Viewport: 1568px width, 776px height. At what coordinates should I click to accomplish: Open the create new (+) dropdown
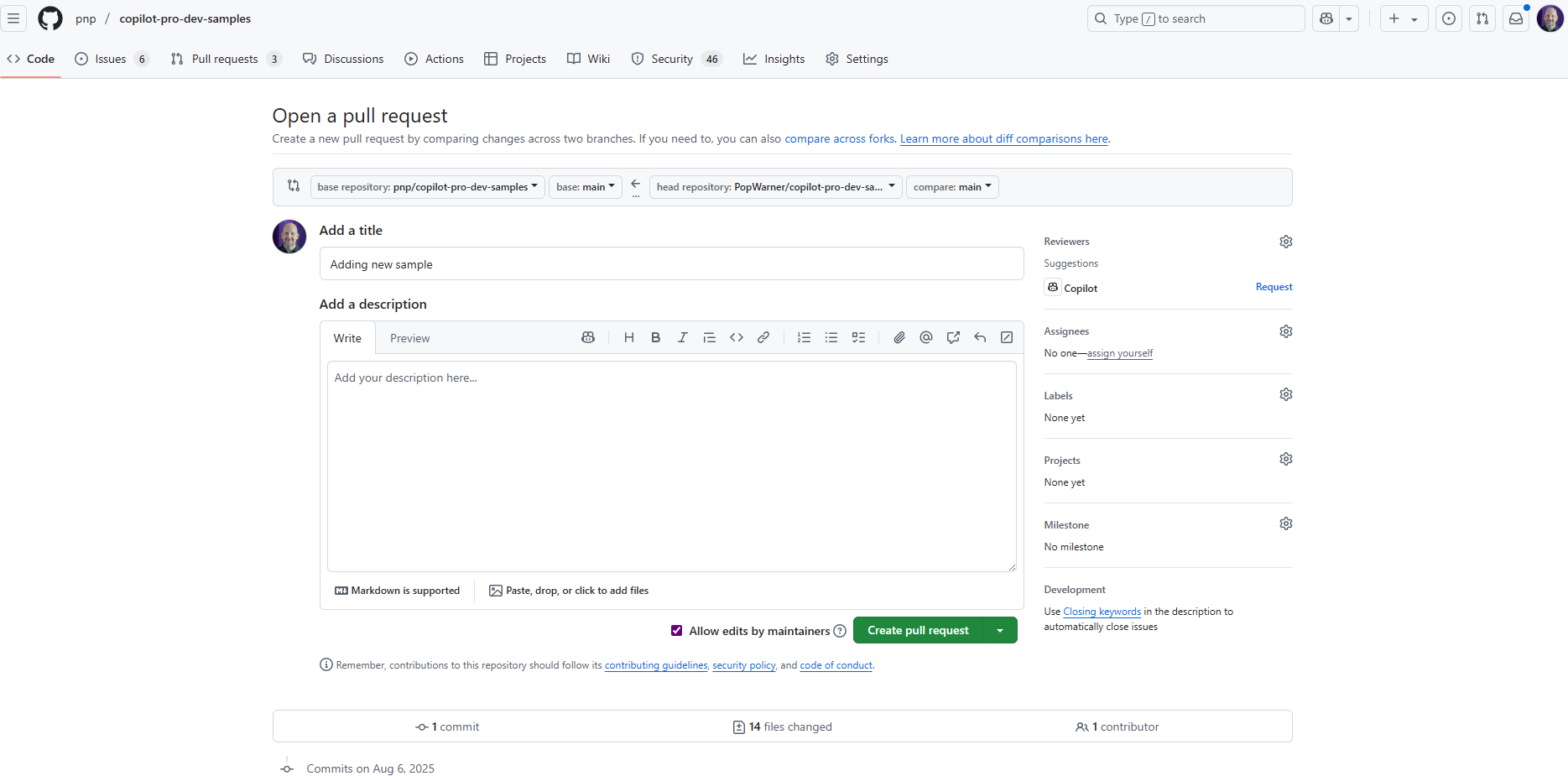[x=1404, y=18]
